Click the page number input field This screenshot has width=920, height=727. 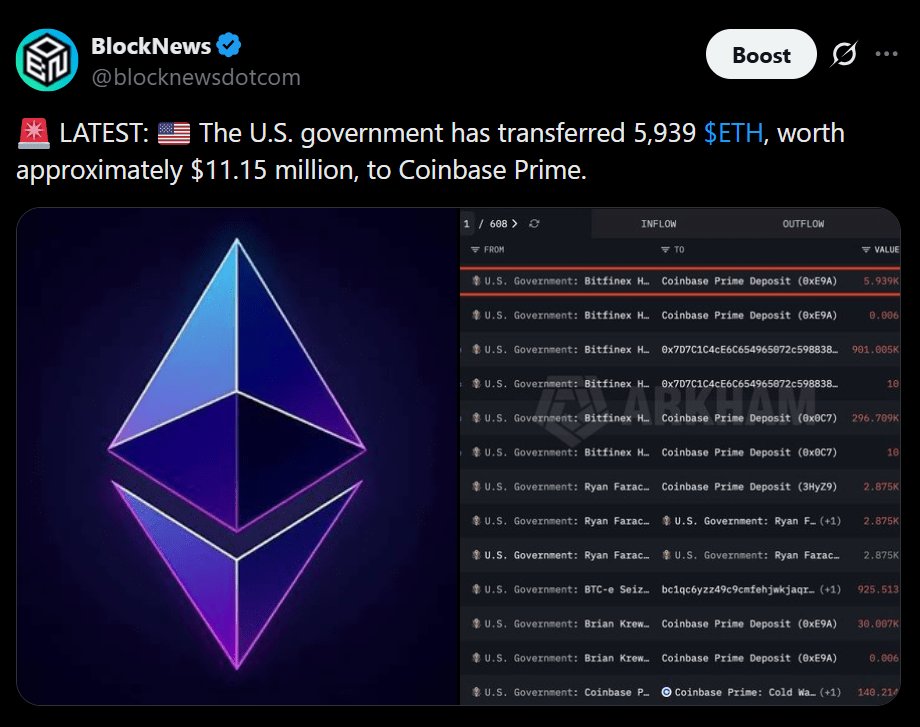tap(466, 224)
